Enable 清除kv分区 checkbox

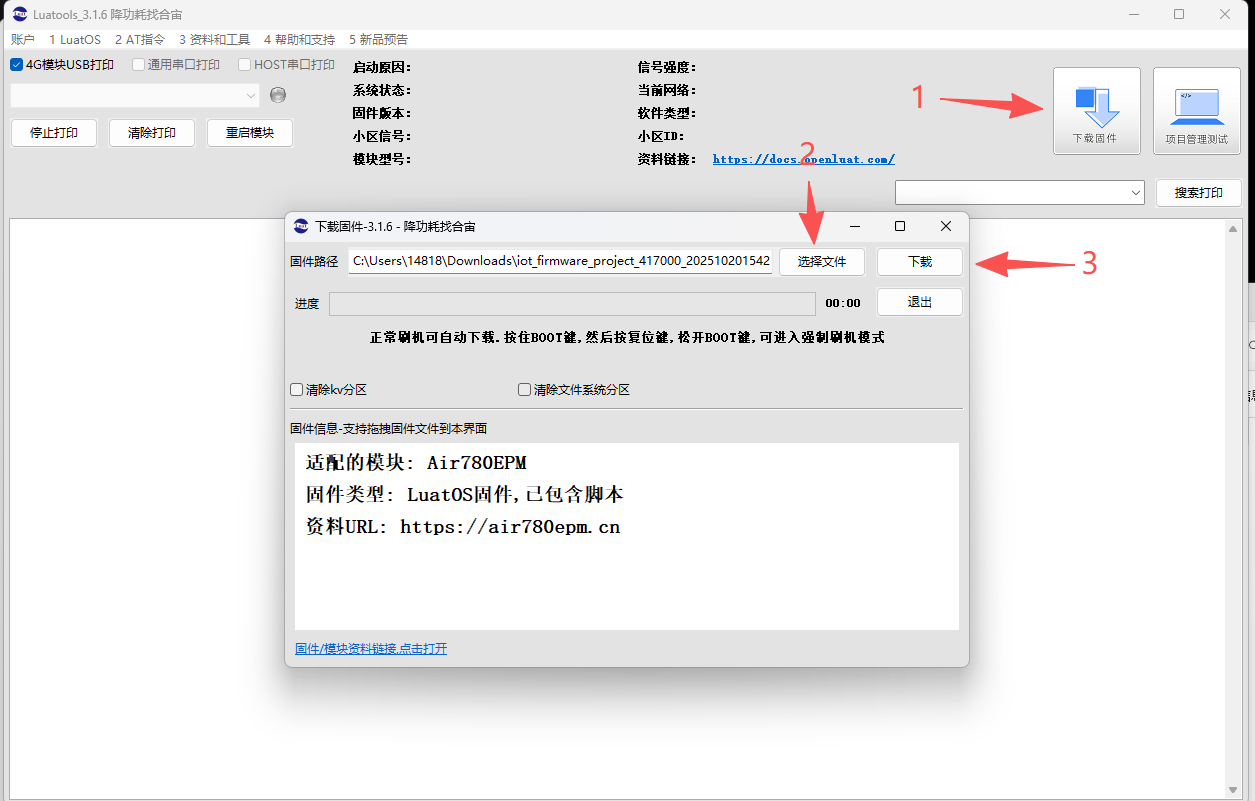tap(297, 390)
